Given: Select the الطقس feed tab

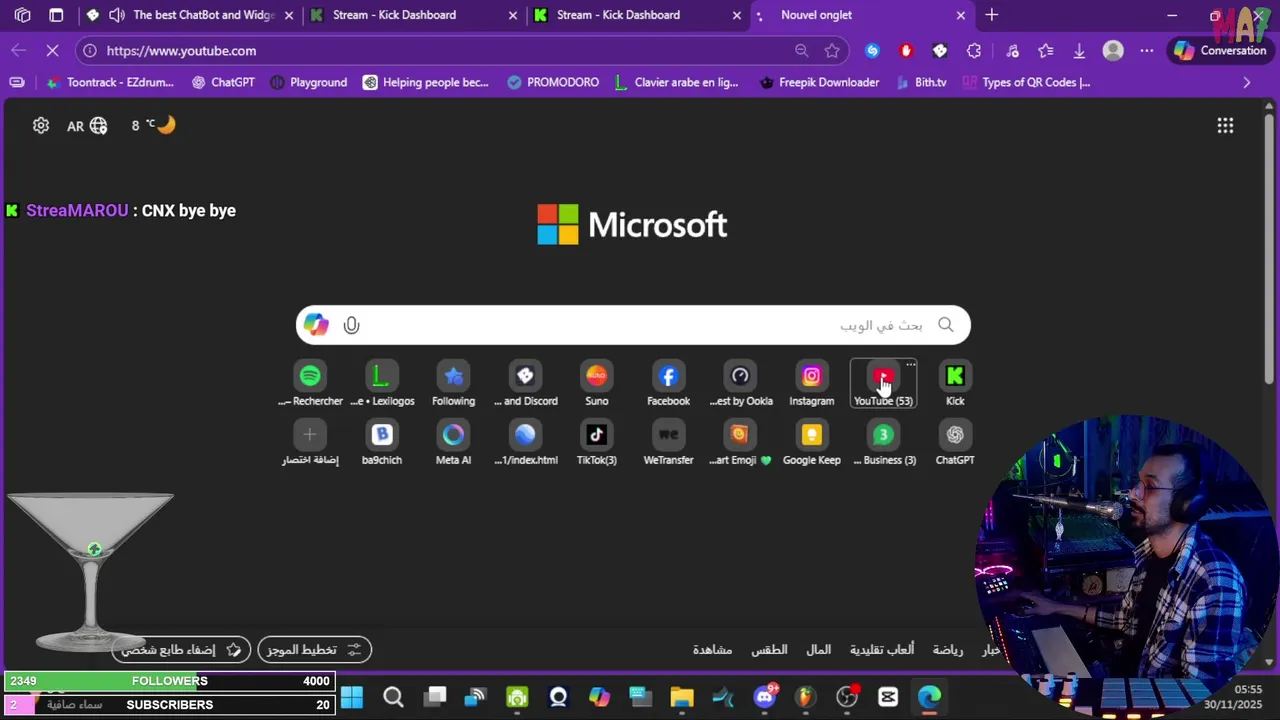Looking at the screenshot, I should [769, 650].
